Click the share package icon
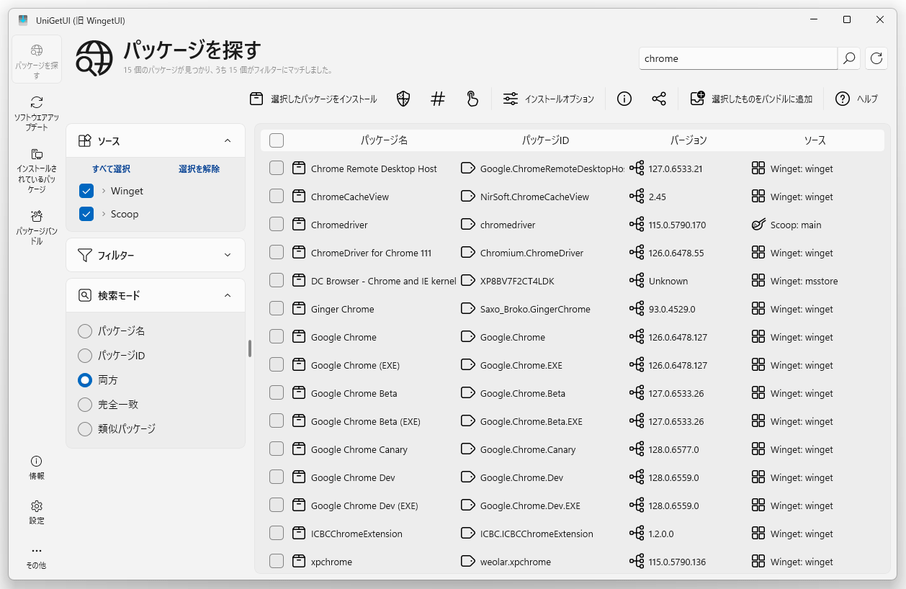 click(x=659, y=99)
